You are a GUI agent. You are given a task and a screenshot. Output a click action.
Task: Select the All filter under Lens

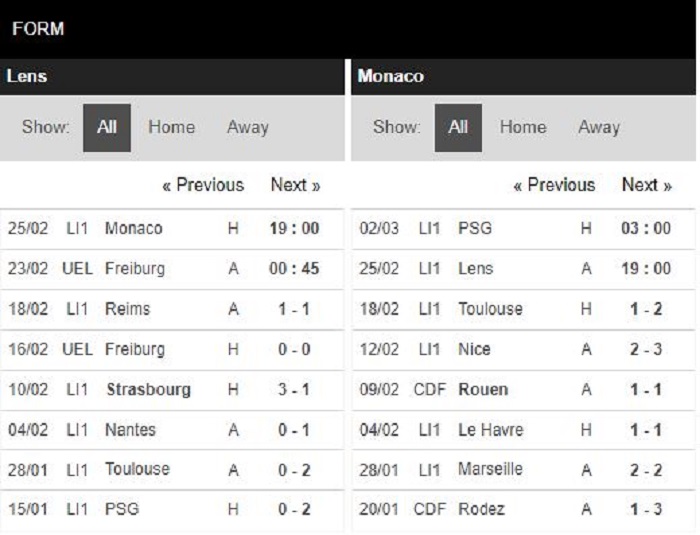[107, 128]
